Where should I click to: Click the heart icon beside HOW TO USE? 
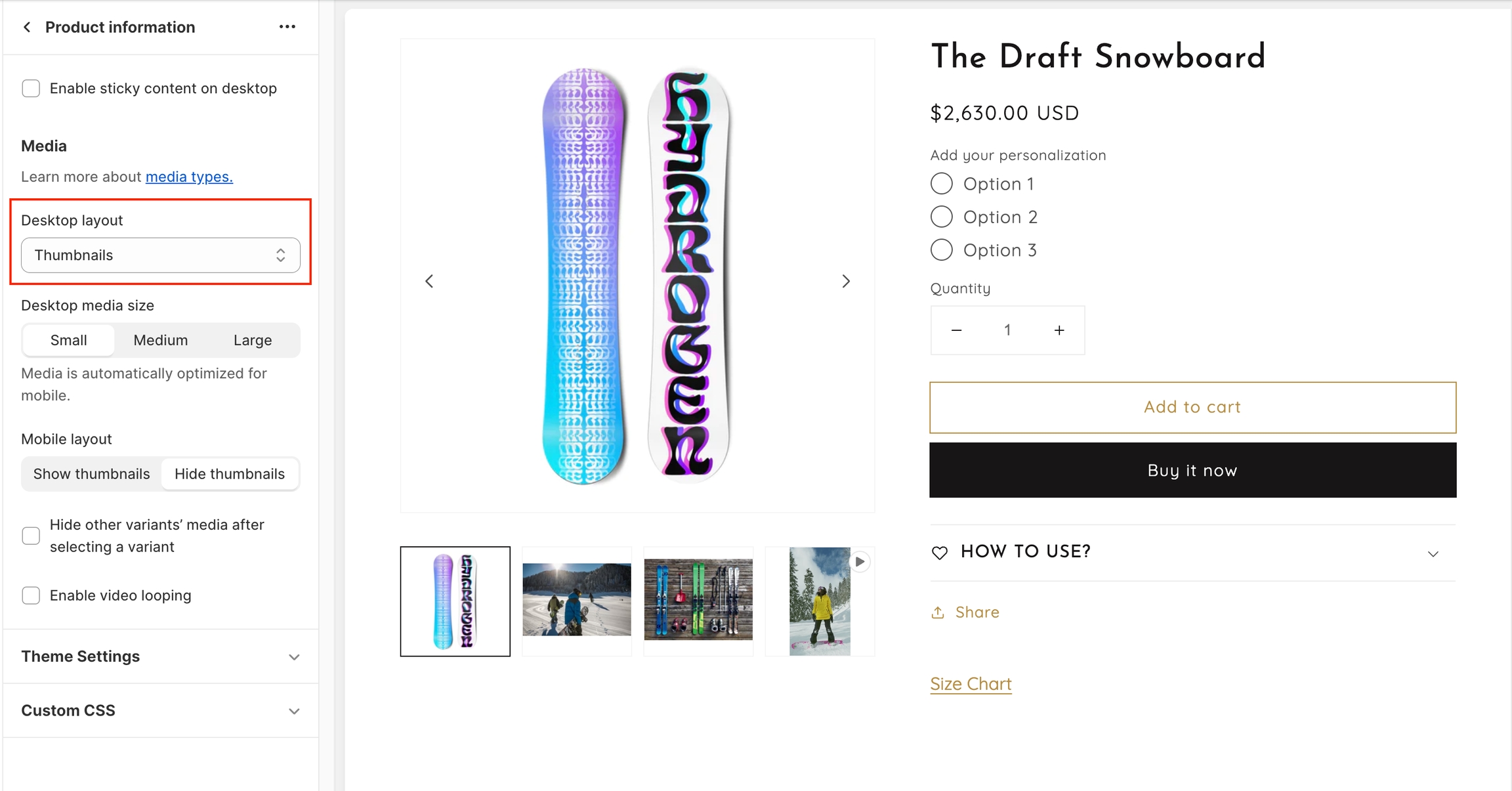click(940, 553)
